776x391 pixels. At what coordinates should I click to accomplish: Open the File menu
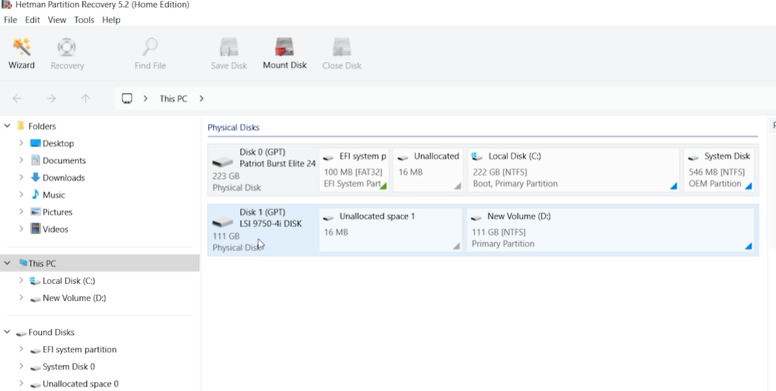point(10,20)
